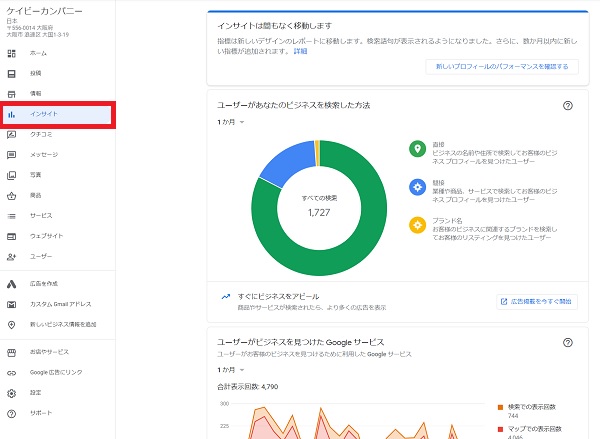Expand 1か月 period dropdown for Google サービス

[x=231, y=370]
